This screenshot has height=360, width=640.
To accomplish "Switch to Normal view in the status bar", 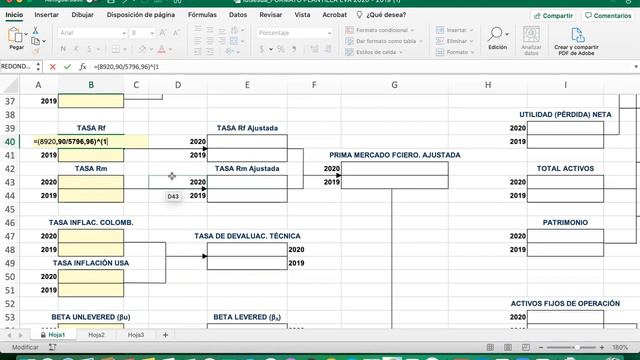I will [490, 347].
